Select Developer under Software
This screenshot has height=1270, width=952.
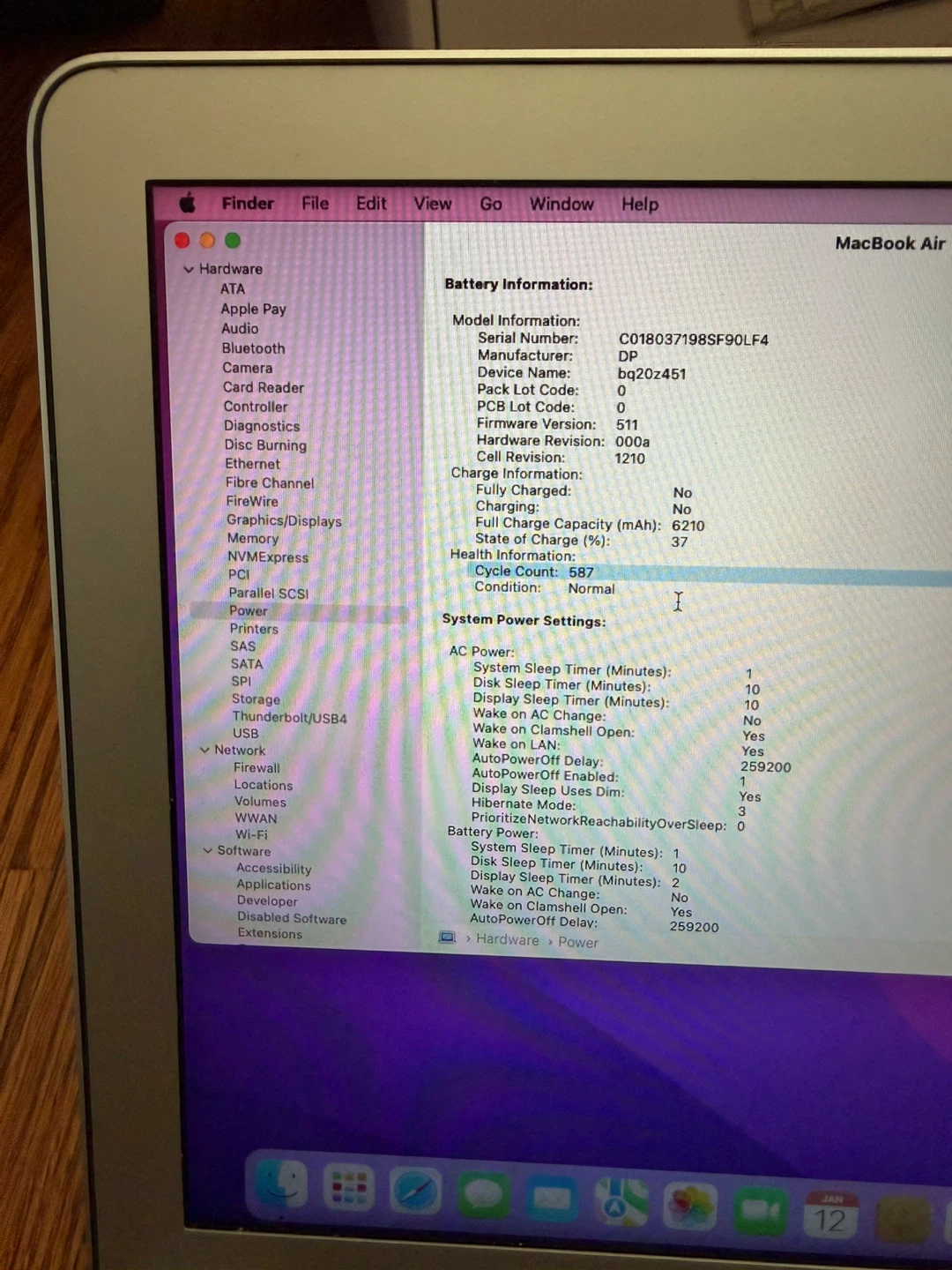tap(267, 900)
